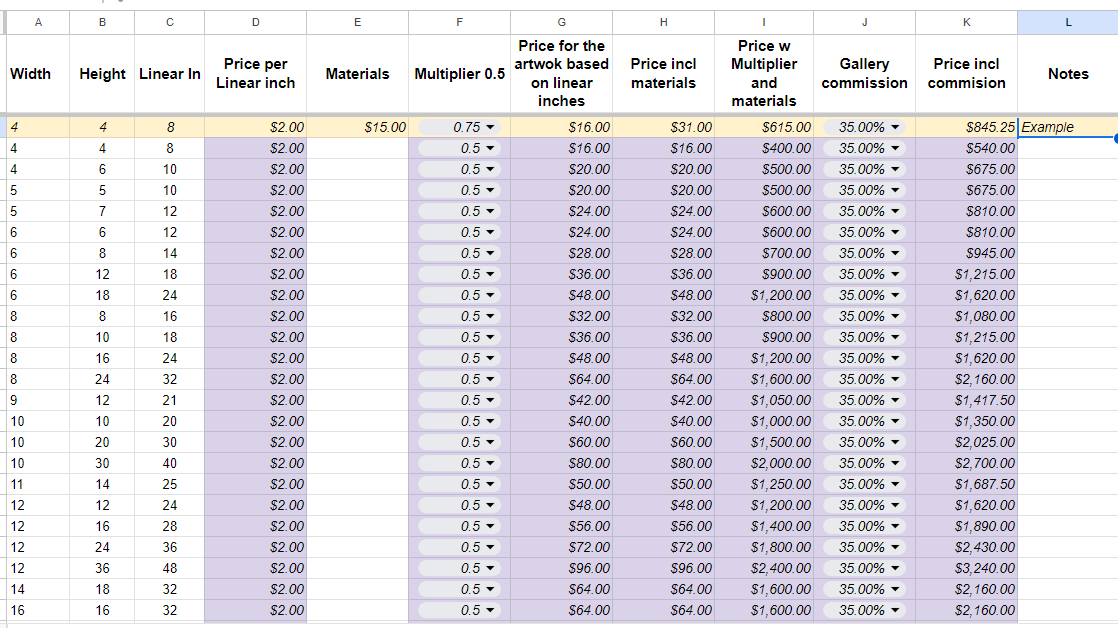
Task: Open multiplier dropdown for width 6, height 18 row
Action: coord(459,295)
